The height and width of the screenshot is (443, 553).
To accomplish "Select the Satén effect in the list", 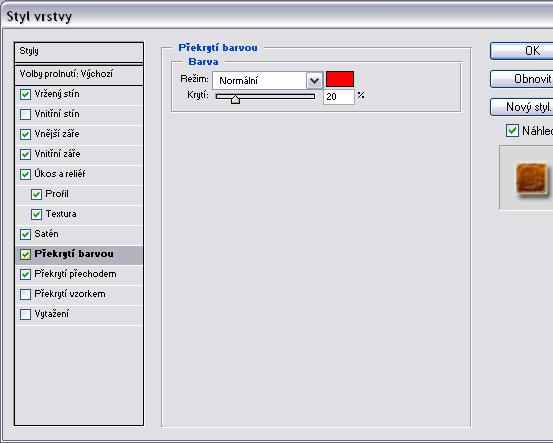I will pyautogui.click(x=79, y=234).
